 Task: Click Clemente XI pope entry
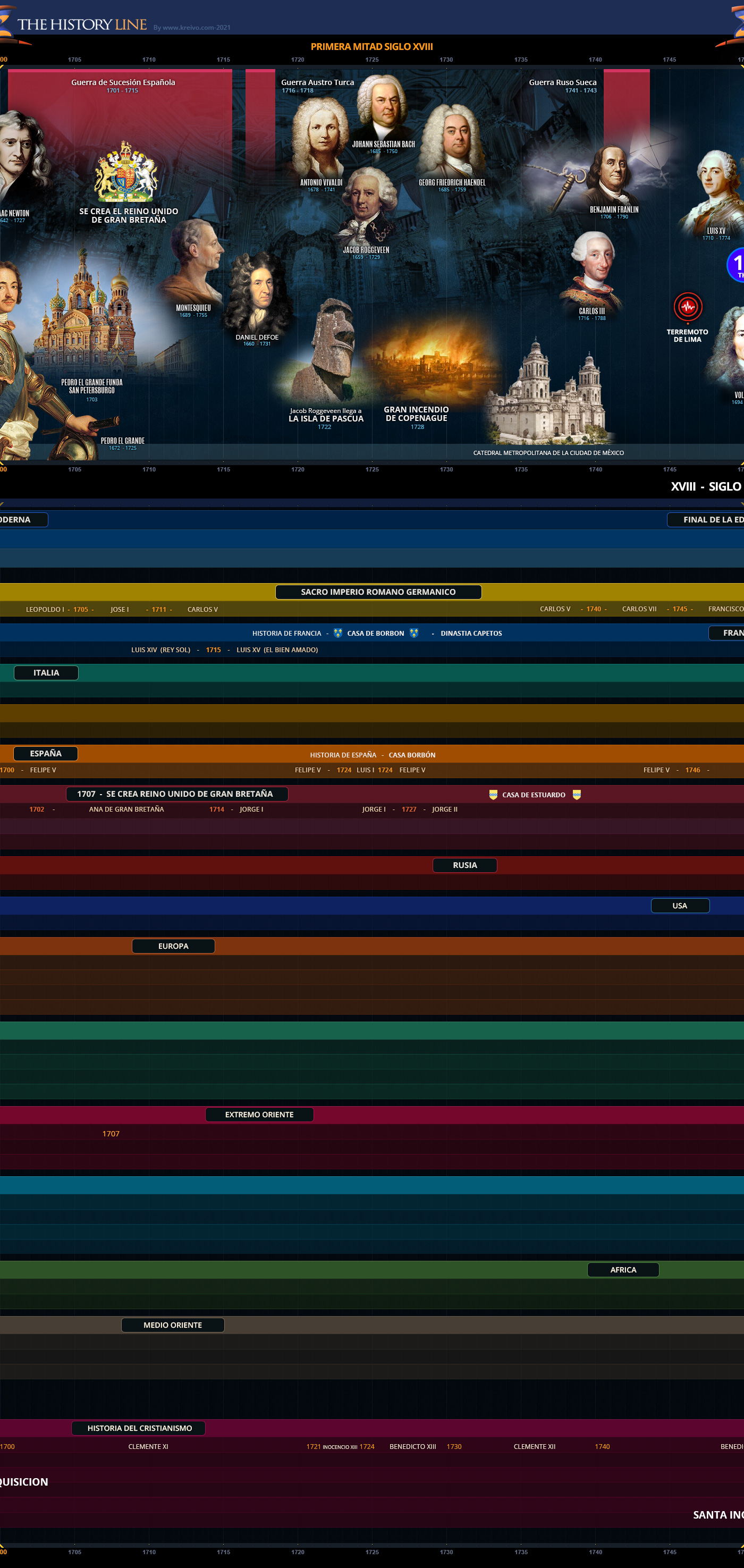[x=148, y=1446]
